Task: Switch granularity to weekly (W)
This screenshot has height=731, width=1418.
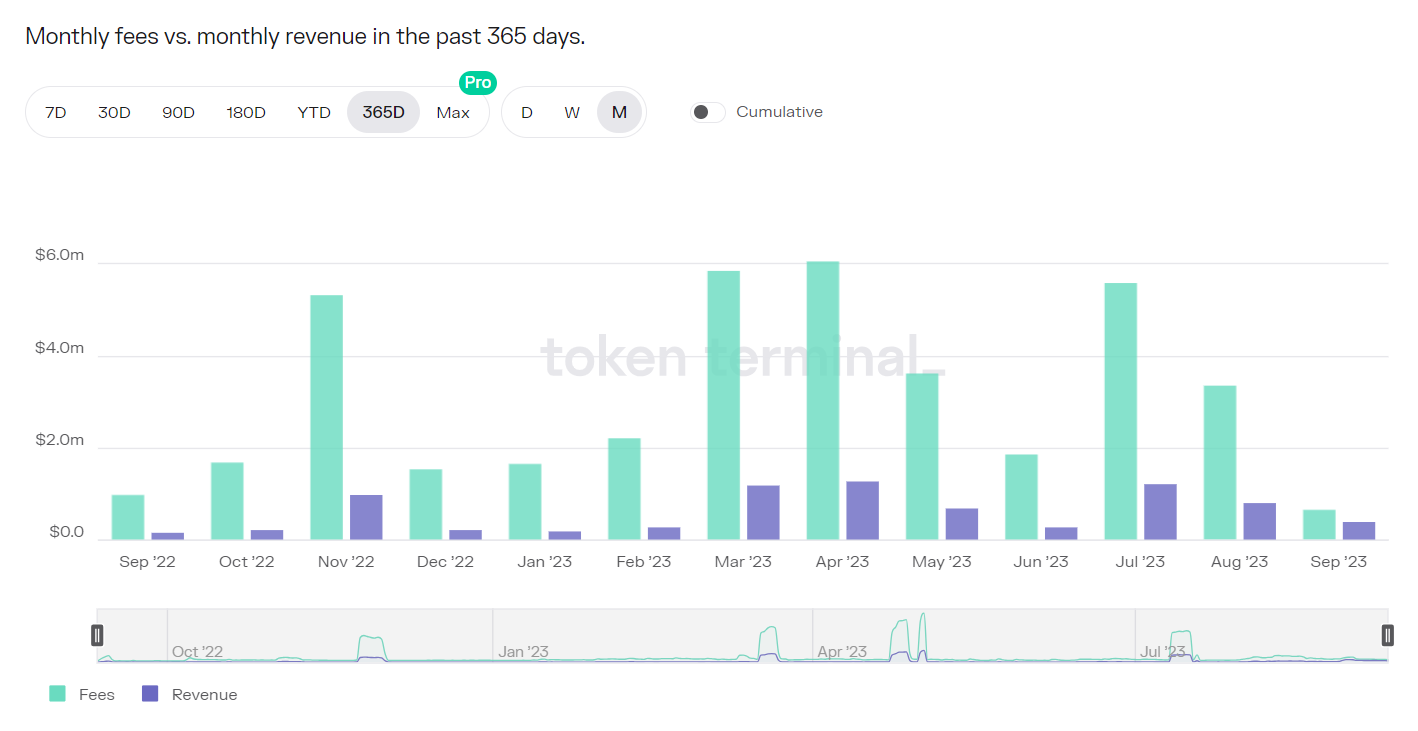Action: pos(572,112)
